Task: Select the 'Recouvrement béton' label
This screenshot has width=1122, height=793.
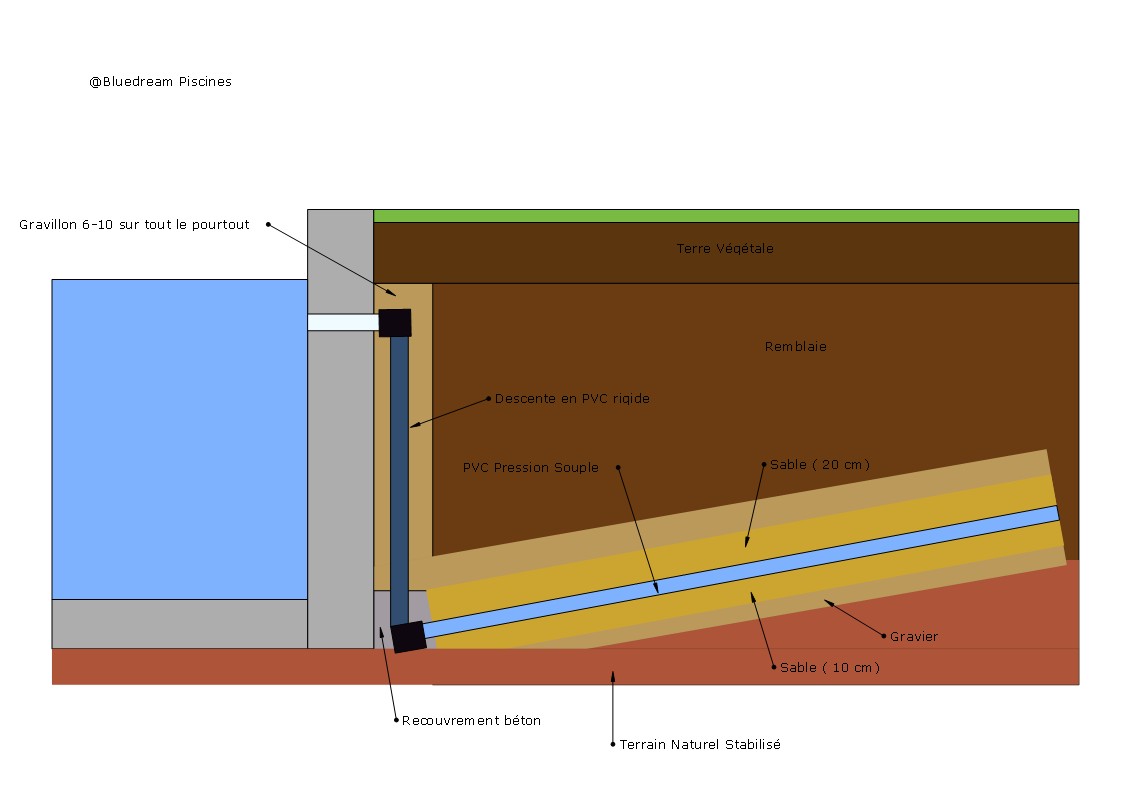Action: click(472, 721)
